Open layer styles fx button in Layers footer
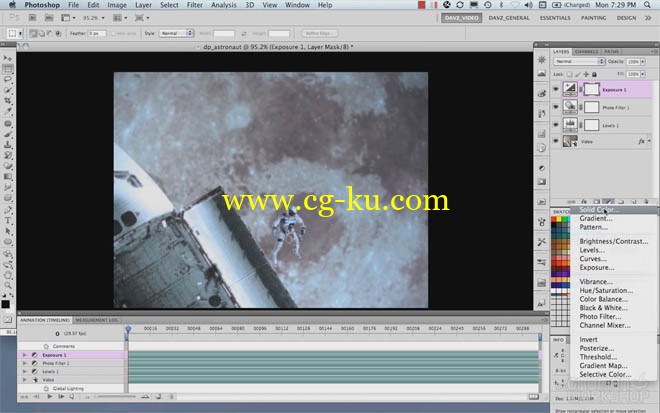 coord(584,202)
